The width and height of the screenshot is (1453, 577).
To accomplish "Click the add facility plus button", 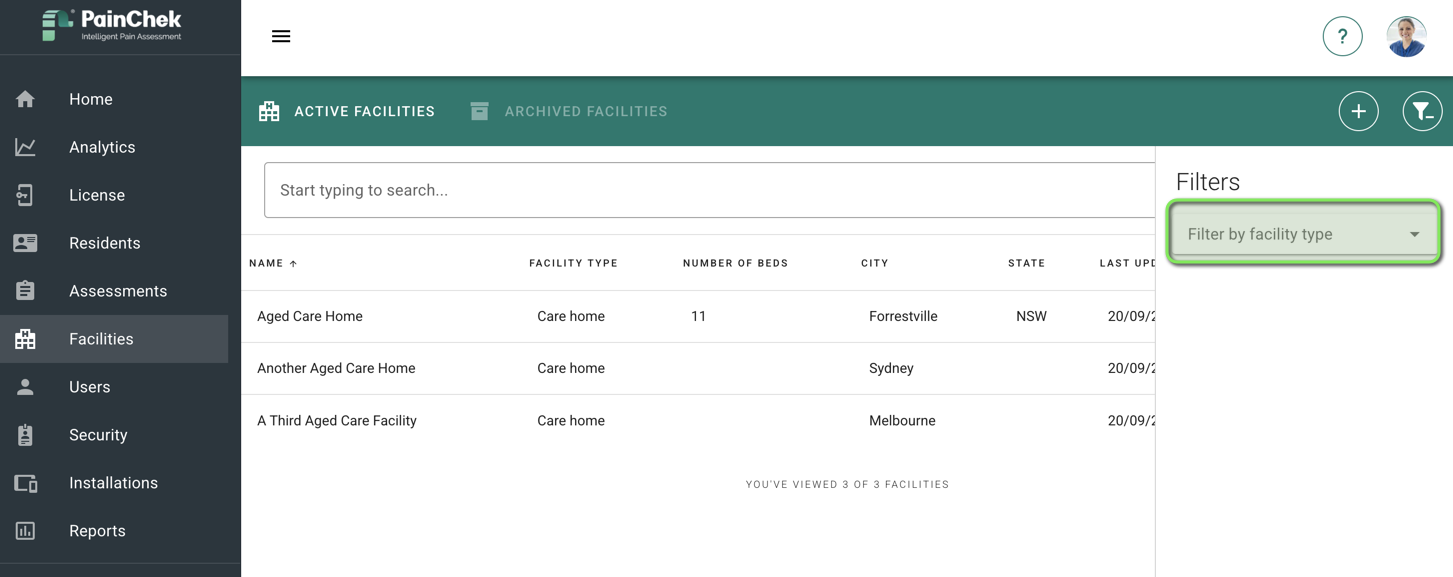I will [x=1358, y=111].
